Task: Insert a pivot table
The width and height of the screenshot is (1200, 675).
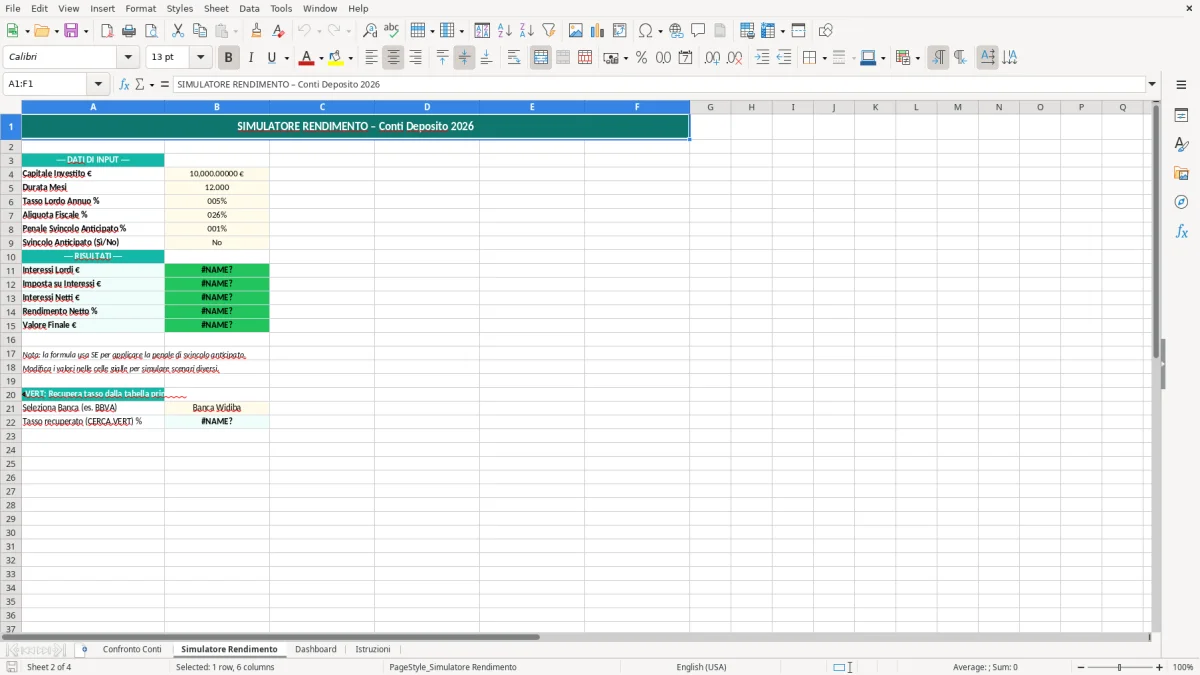Action: point(620,31)
